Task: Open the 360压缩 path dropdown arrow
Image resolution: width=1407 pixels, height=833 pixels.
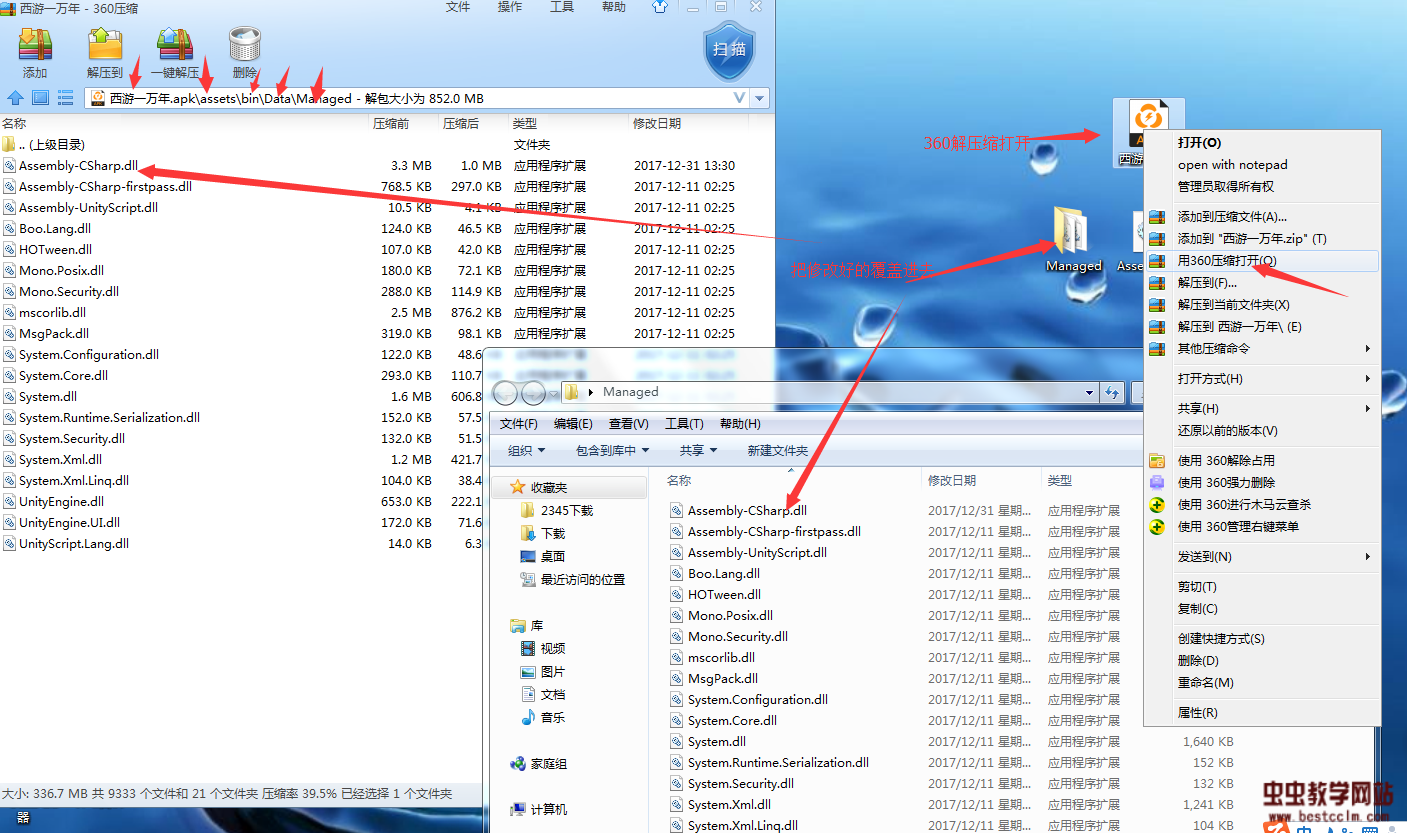Action: coord(760,98)
